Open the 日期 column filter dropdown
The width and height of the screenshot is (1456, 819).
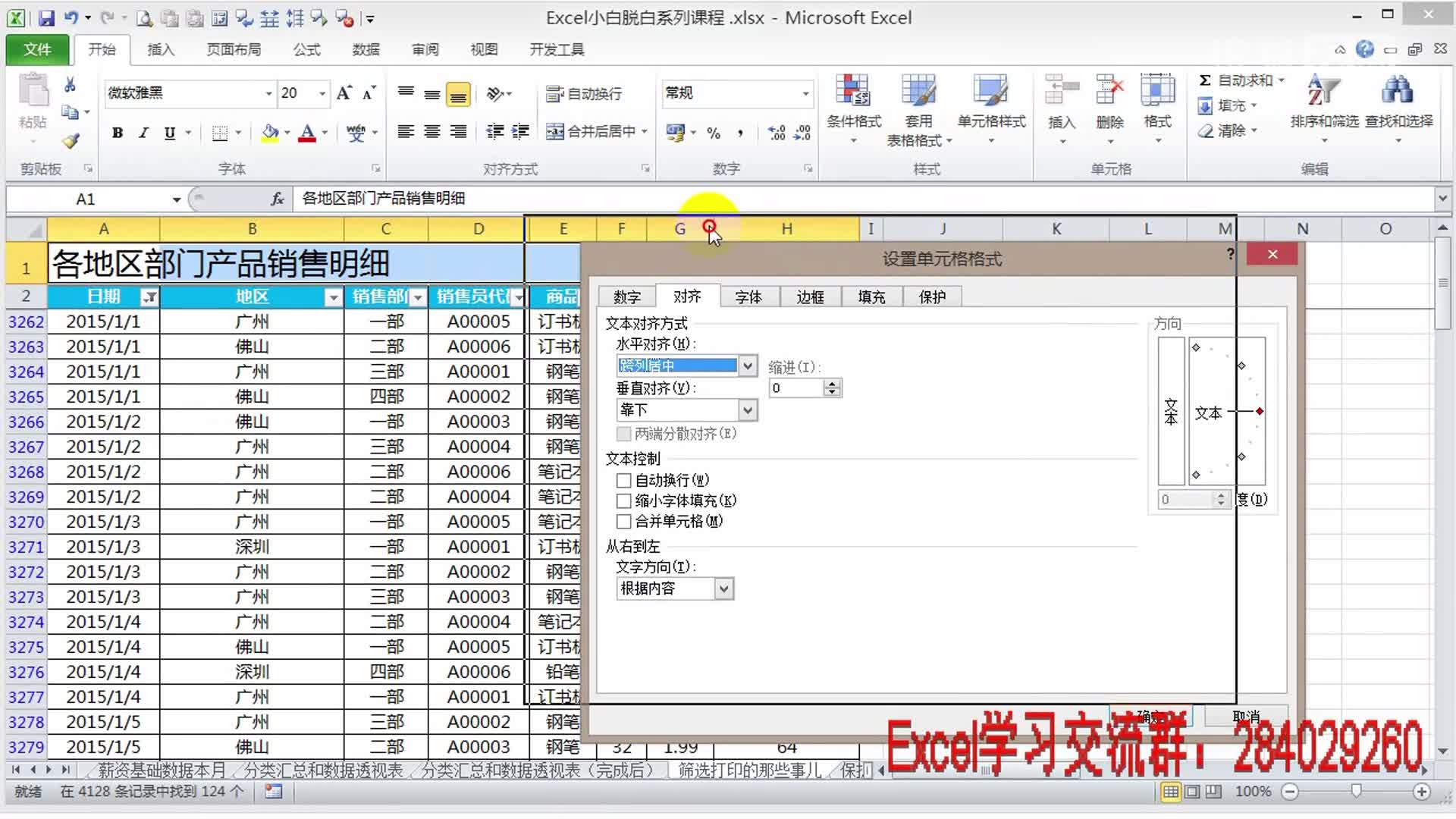(149, 297)
